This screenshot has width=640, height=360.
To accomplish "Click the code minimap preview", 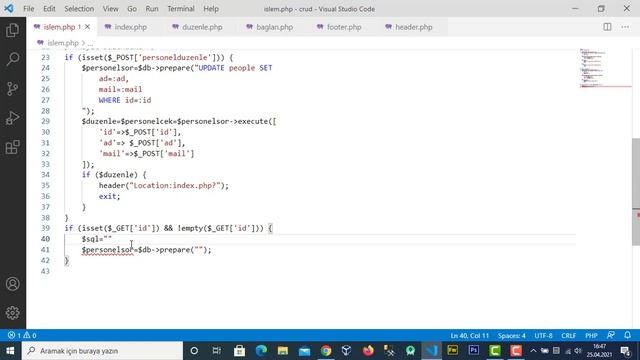I will [x=605, y=68].
